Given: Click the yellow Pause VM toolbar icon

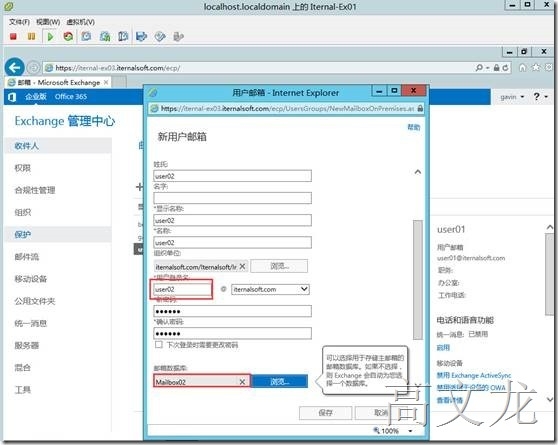Looking at the screenshot, I should pos(31,36).
